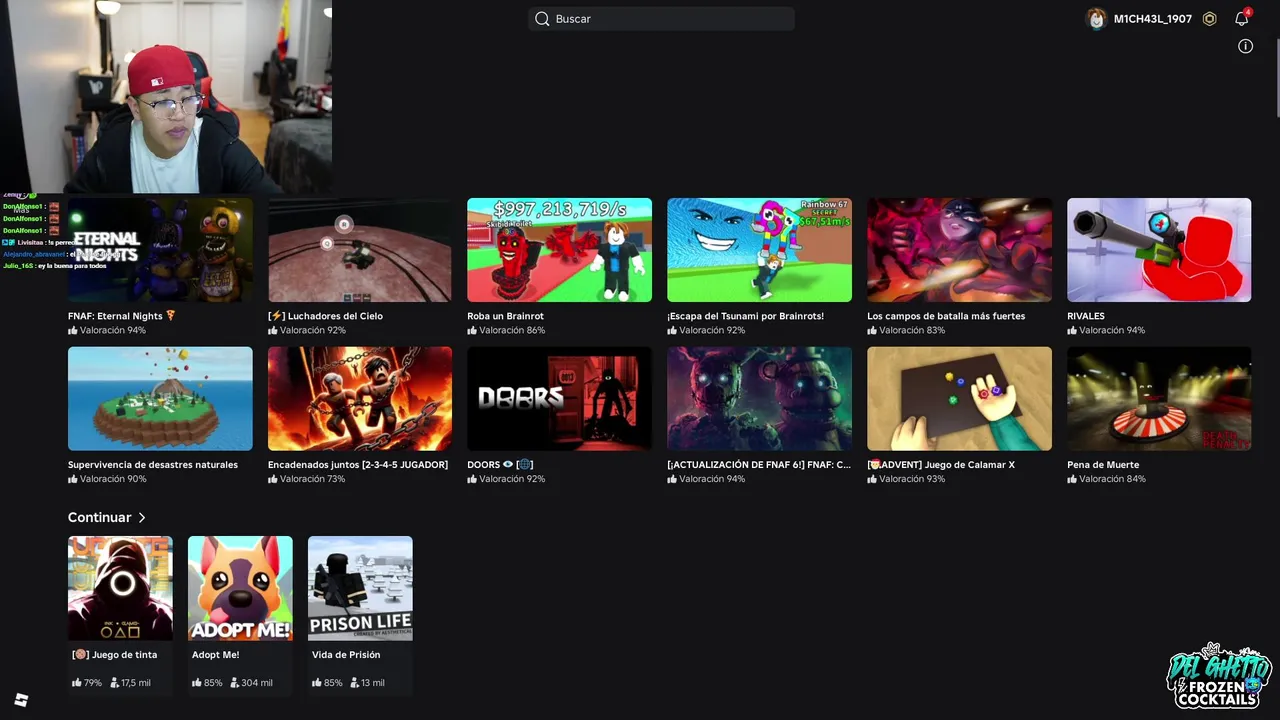The width and height of the screenshot is (1280, 720).
Task: Open the DOORS game thumbnail
Action: click(x=559, y=399)
